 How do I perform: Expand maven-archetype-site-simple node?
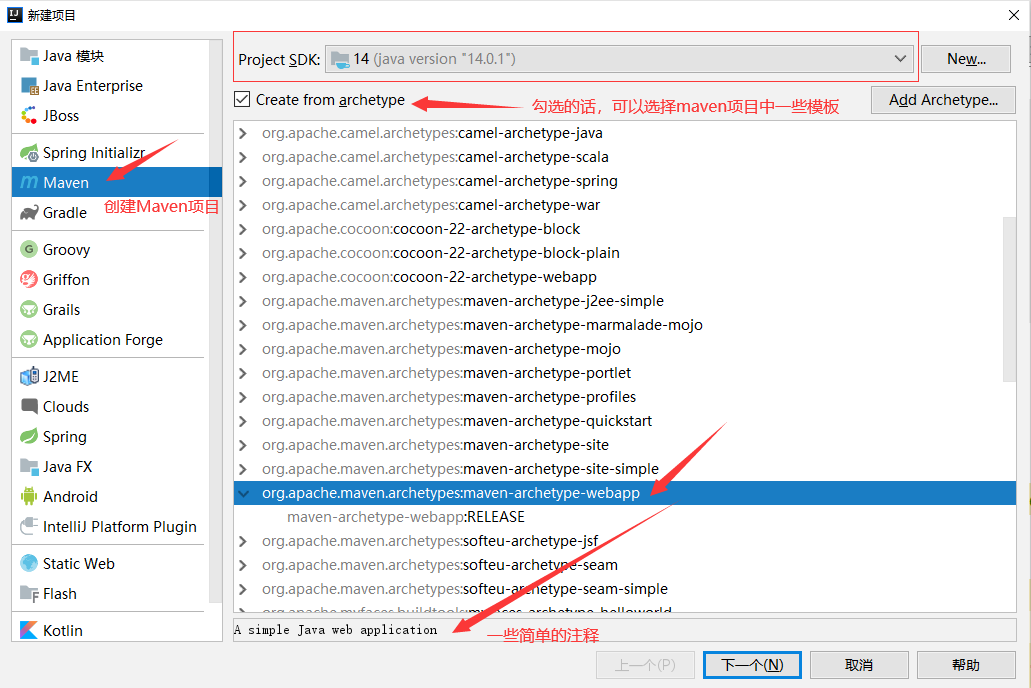[243, 469]
